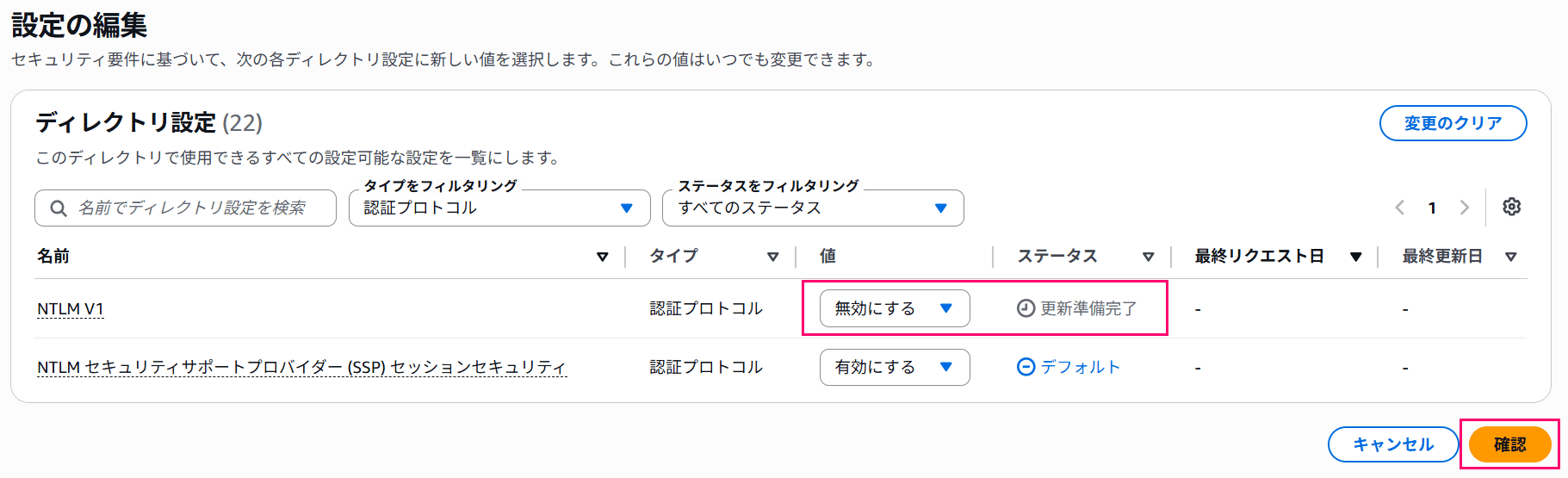Image resolution: width=1568 pixels, height=478 pixels.
Task: Click キャンセル button
Action: 1393,444
